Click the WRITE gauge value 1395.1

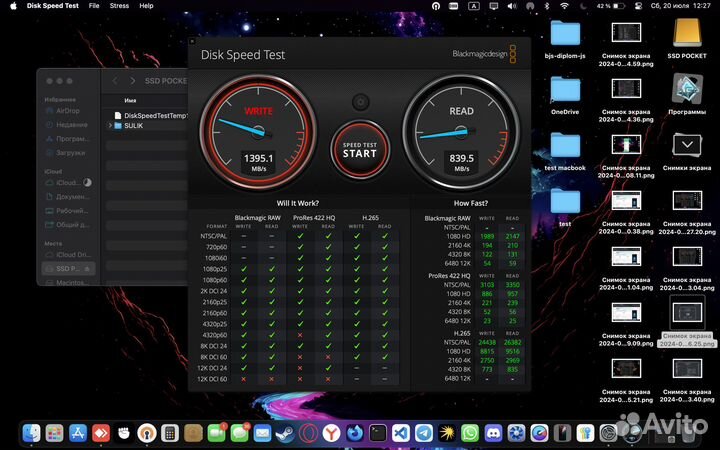(259, 158)
